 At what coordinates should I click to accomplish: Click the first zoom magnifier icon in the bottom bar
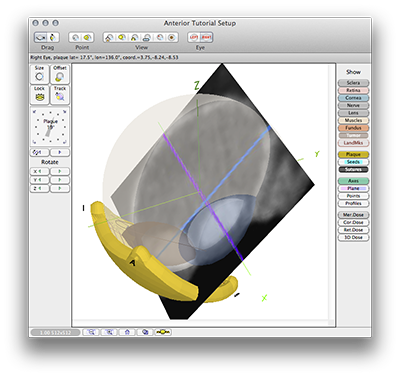click(x=91, y=332)
